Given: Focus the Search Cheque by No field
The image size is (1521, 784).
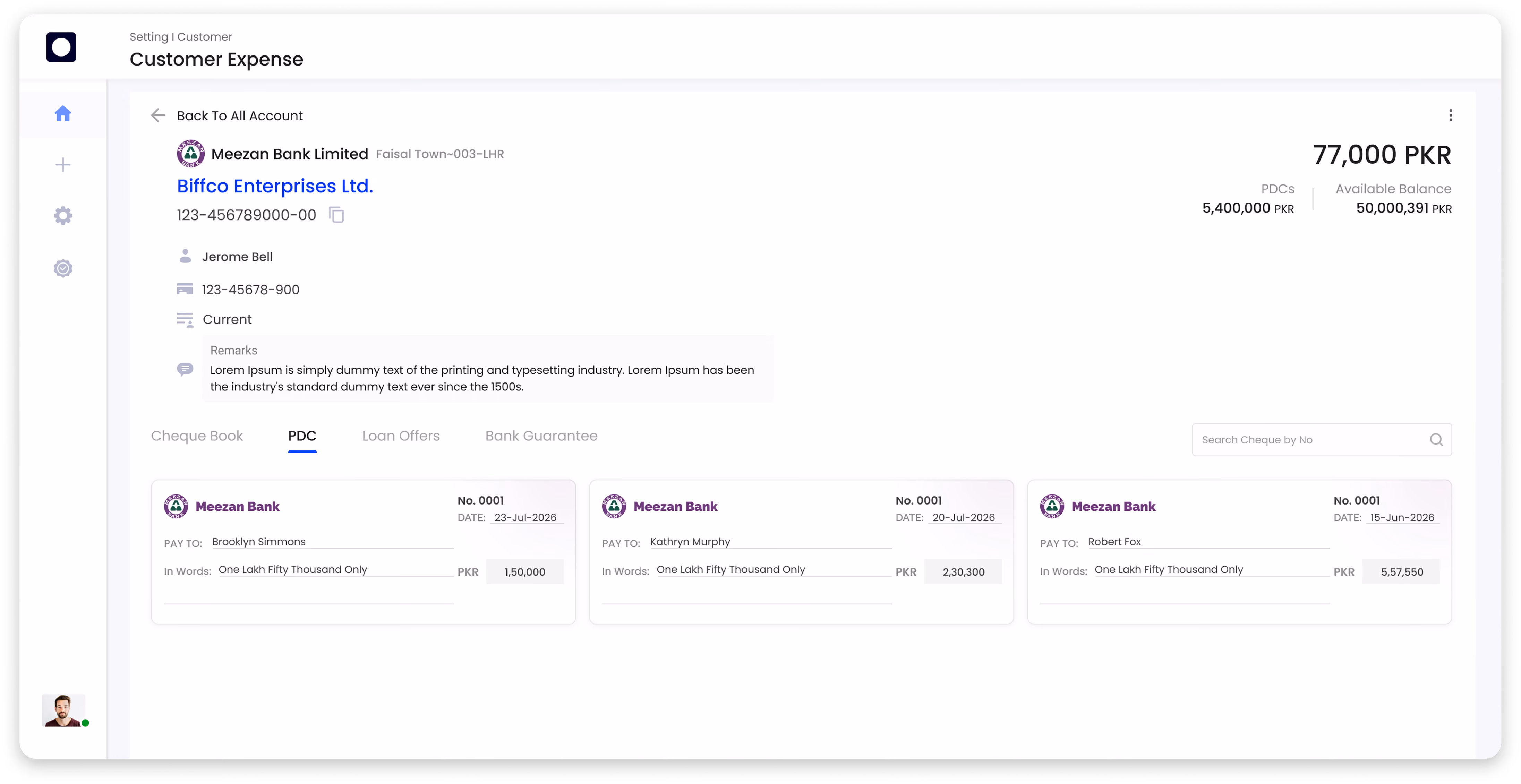Looking at the screenshot, I should point(1322,439).
